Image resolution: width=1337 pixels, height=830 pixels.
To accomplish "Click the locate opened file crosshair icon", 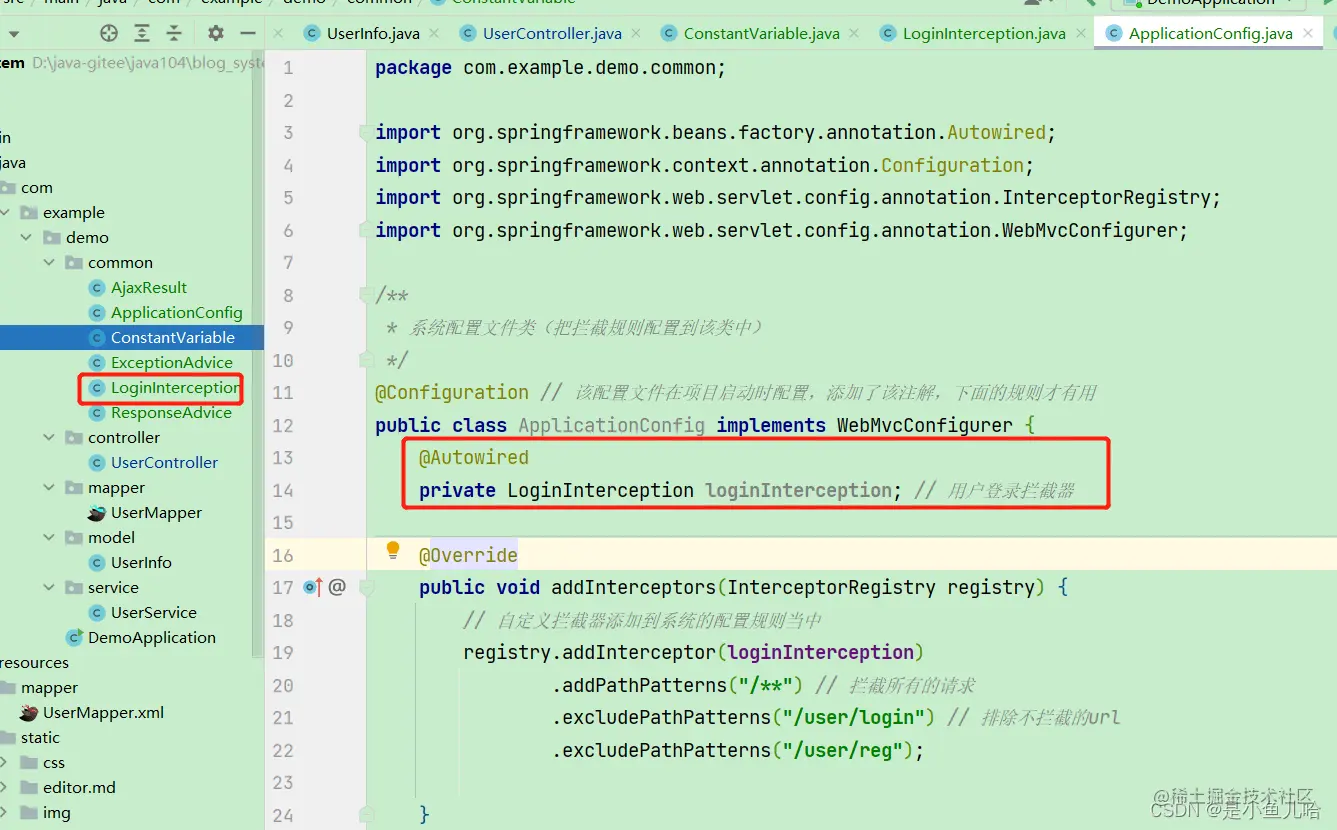I will click(109, 33).
